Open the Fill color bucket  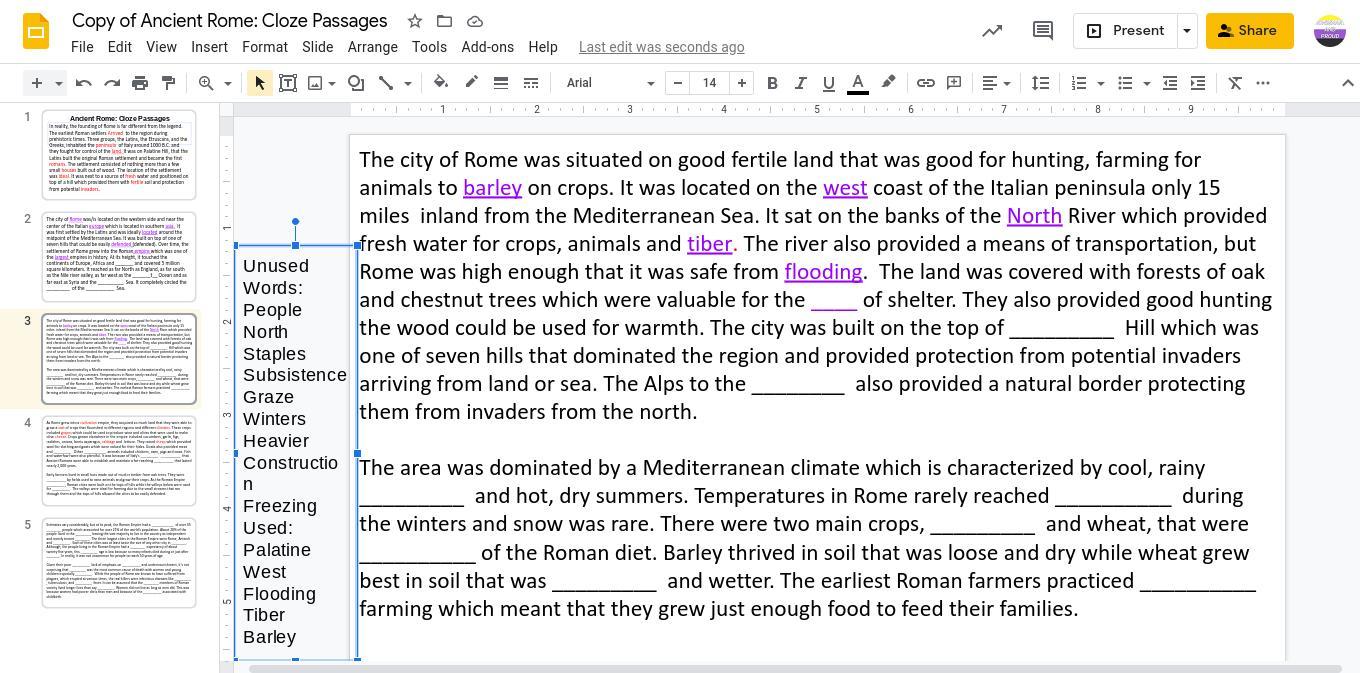tap(441, 83)
